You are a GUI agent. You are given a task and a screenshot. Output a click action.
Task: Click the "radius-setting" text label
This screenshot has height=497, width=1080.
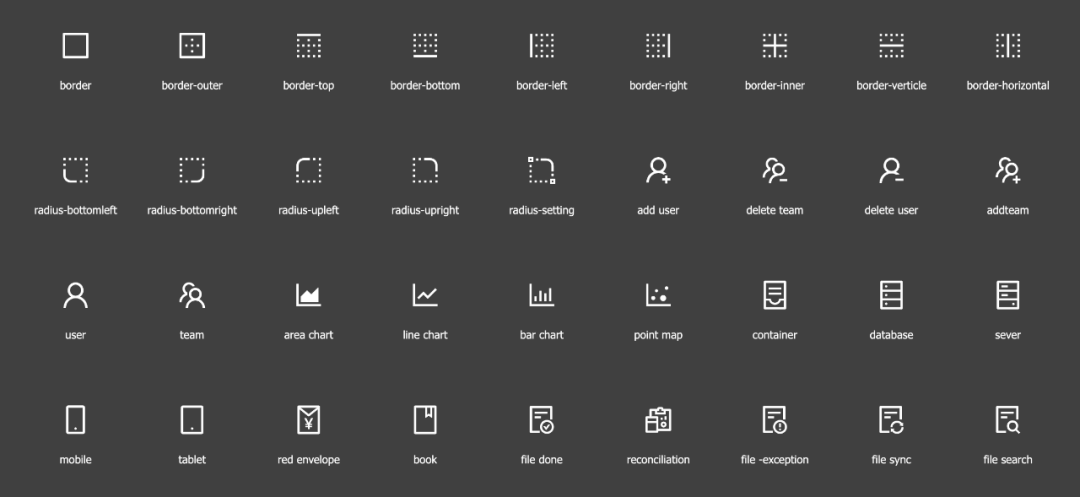click(541, 210)
